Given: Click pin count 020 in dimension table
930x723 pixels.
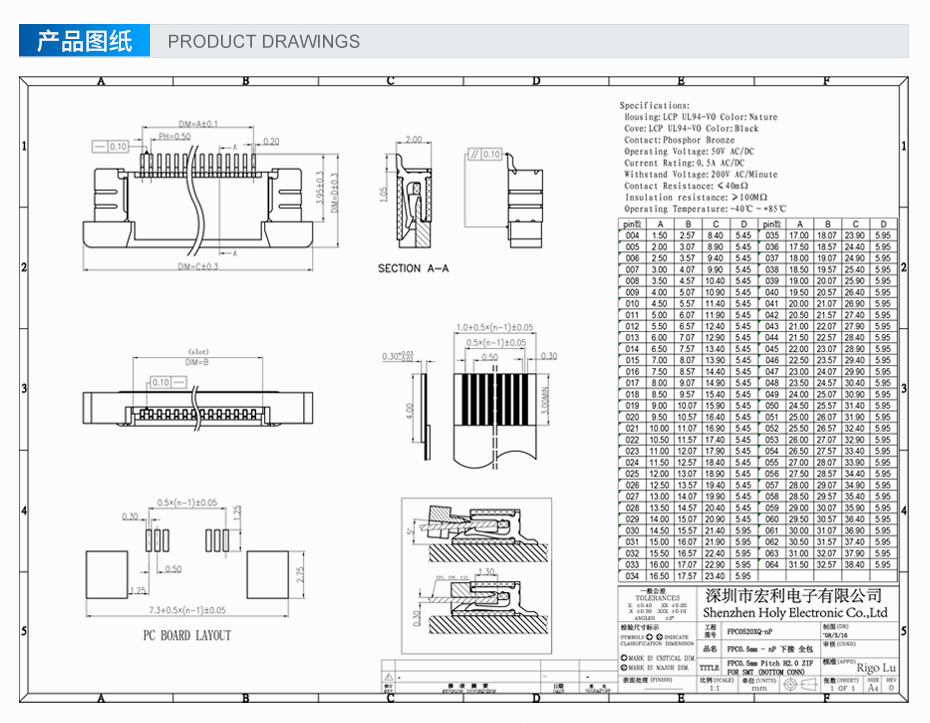Looking at the screenshot, I should pyautogui.click(x=632, y=417).
